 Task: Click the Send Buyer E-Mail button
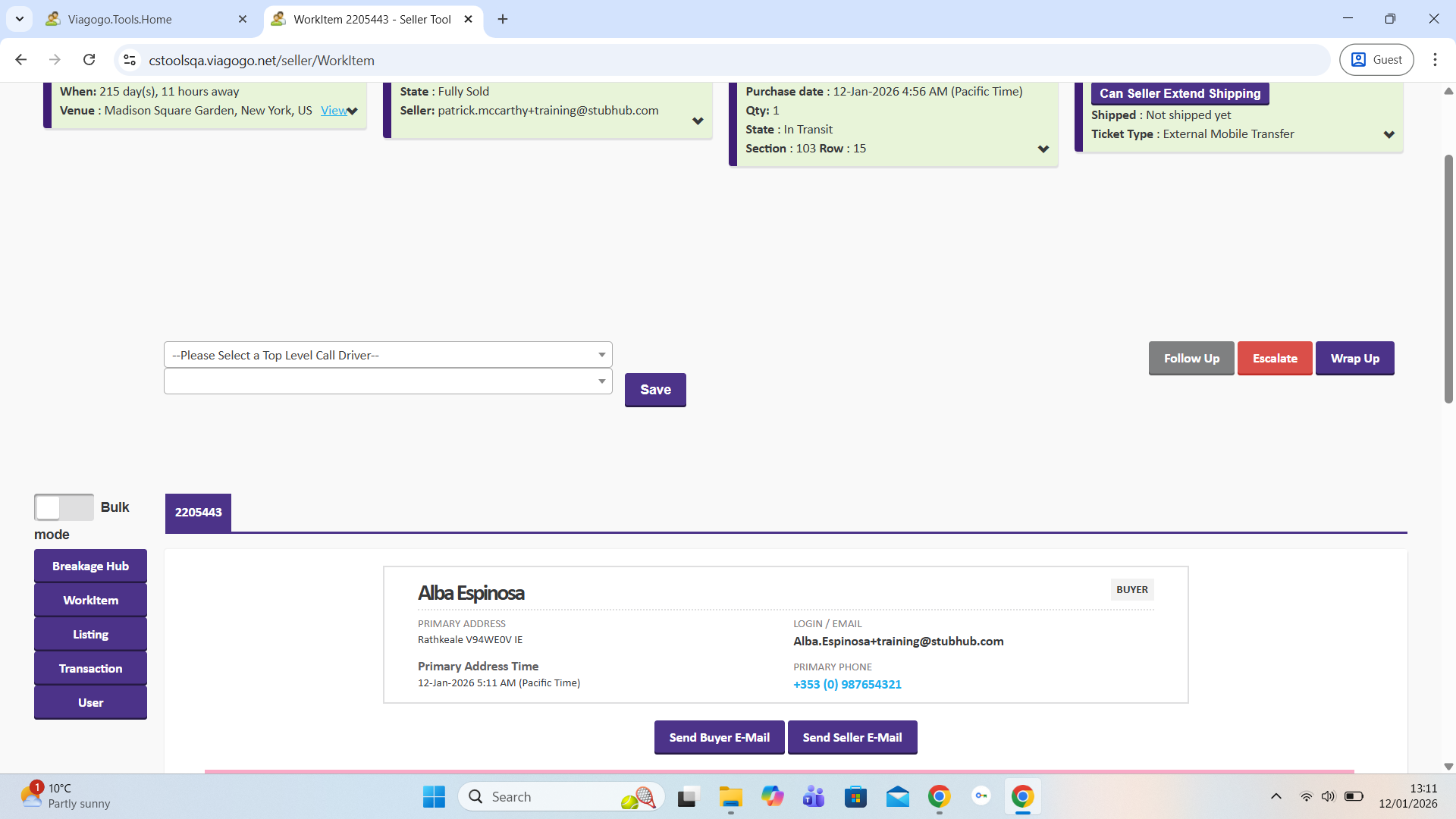(x=719, y=738)
